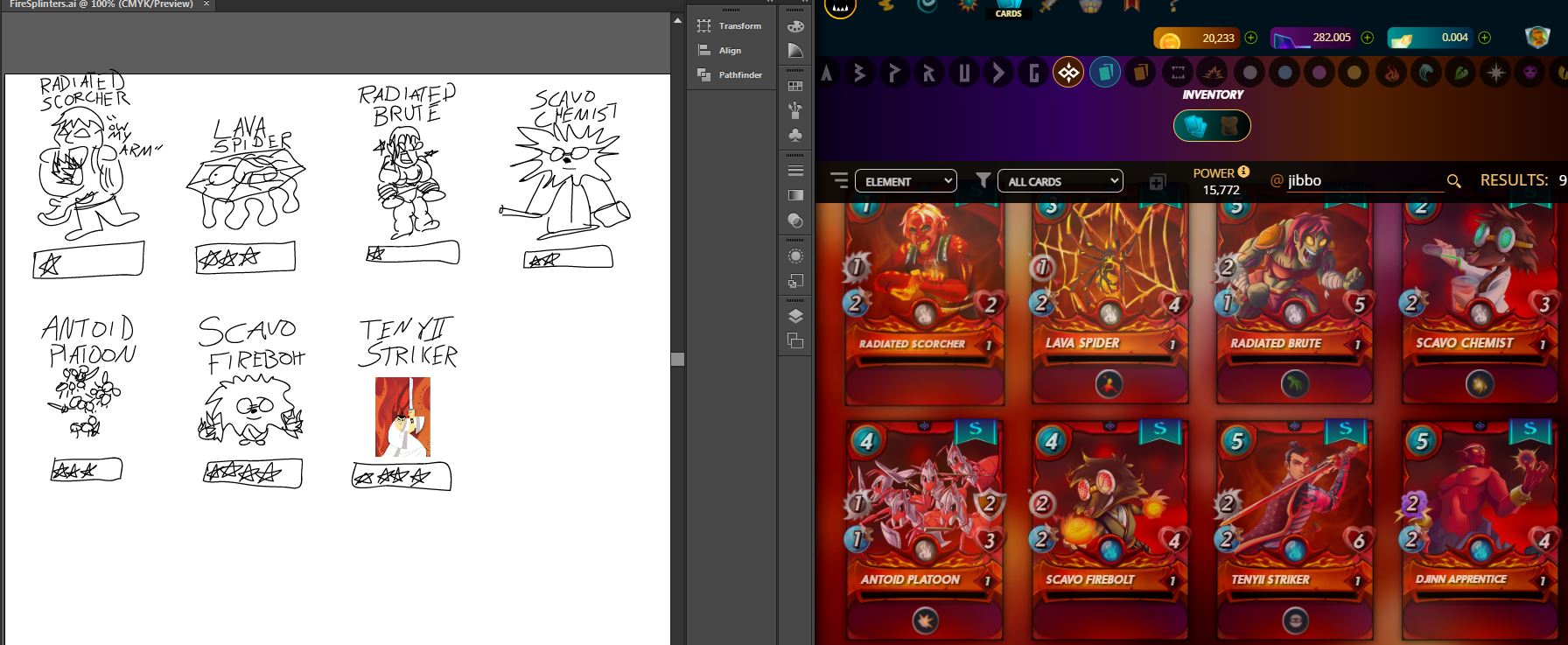Screen dimensions: 1568x645
Task: Filter by epic purple rarity circle
Action: [1319, 73]
